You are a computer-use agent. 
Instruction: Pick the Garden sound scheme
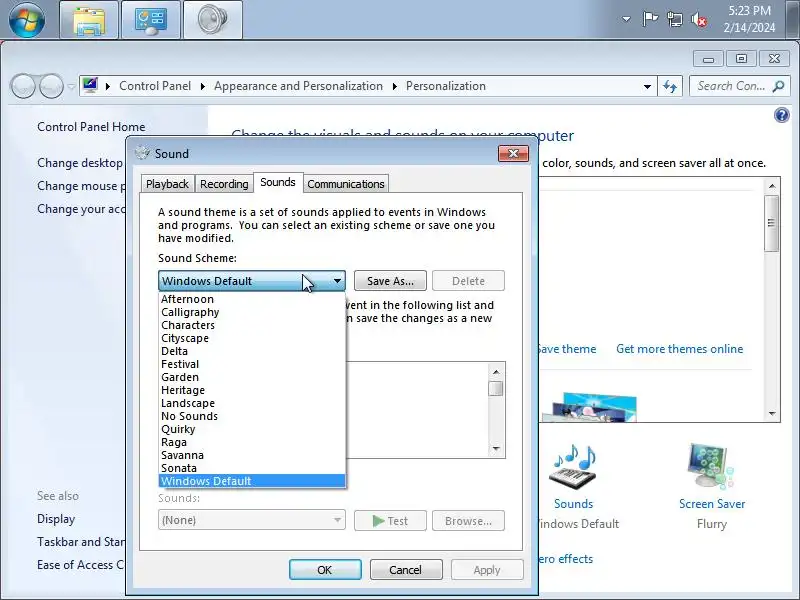[252, 377]
